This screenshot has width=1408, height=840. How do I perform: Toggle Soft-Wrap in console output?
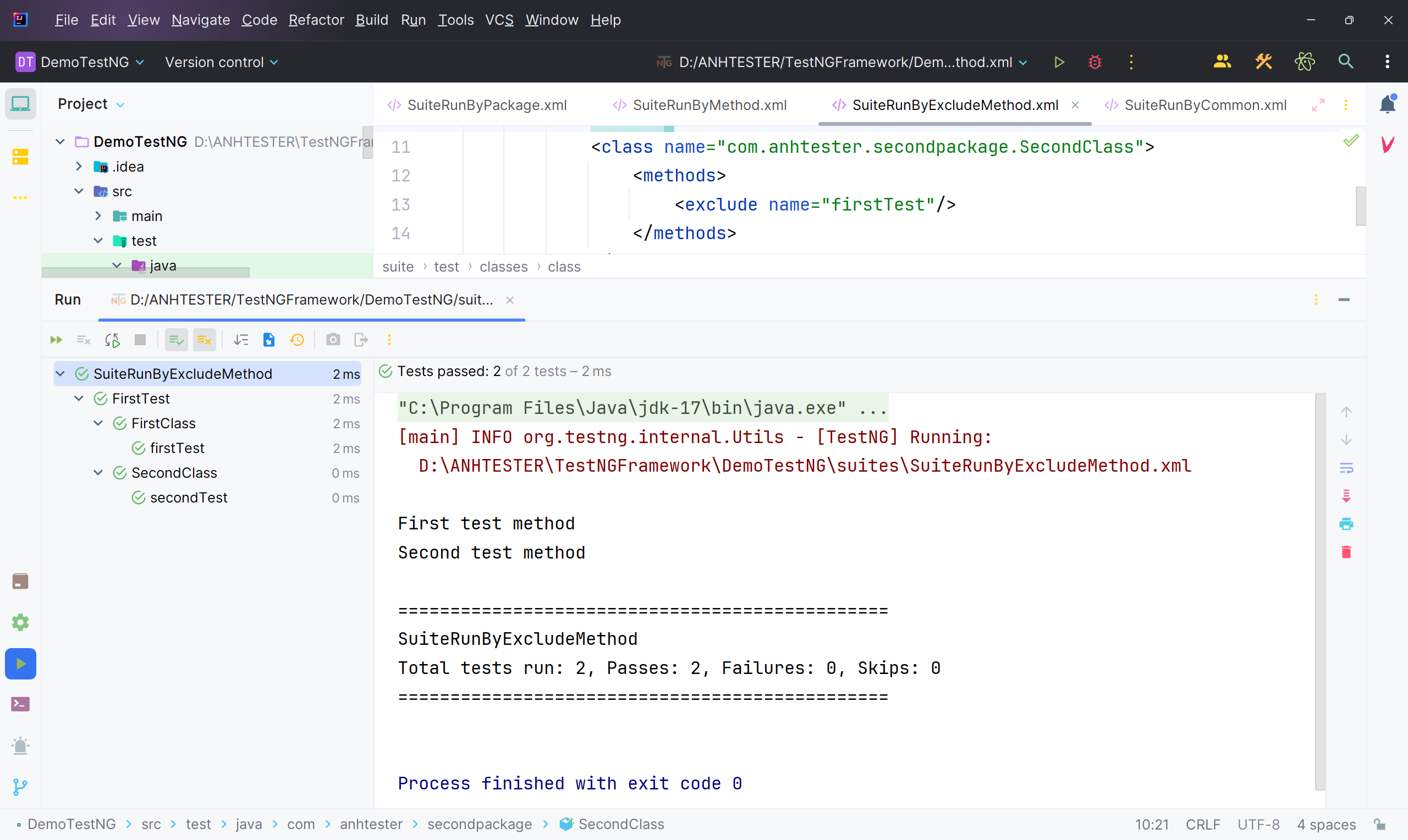pyautogui.click(x=1346, y=468)
